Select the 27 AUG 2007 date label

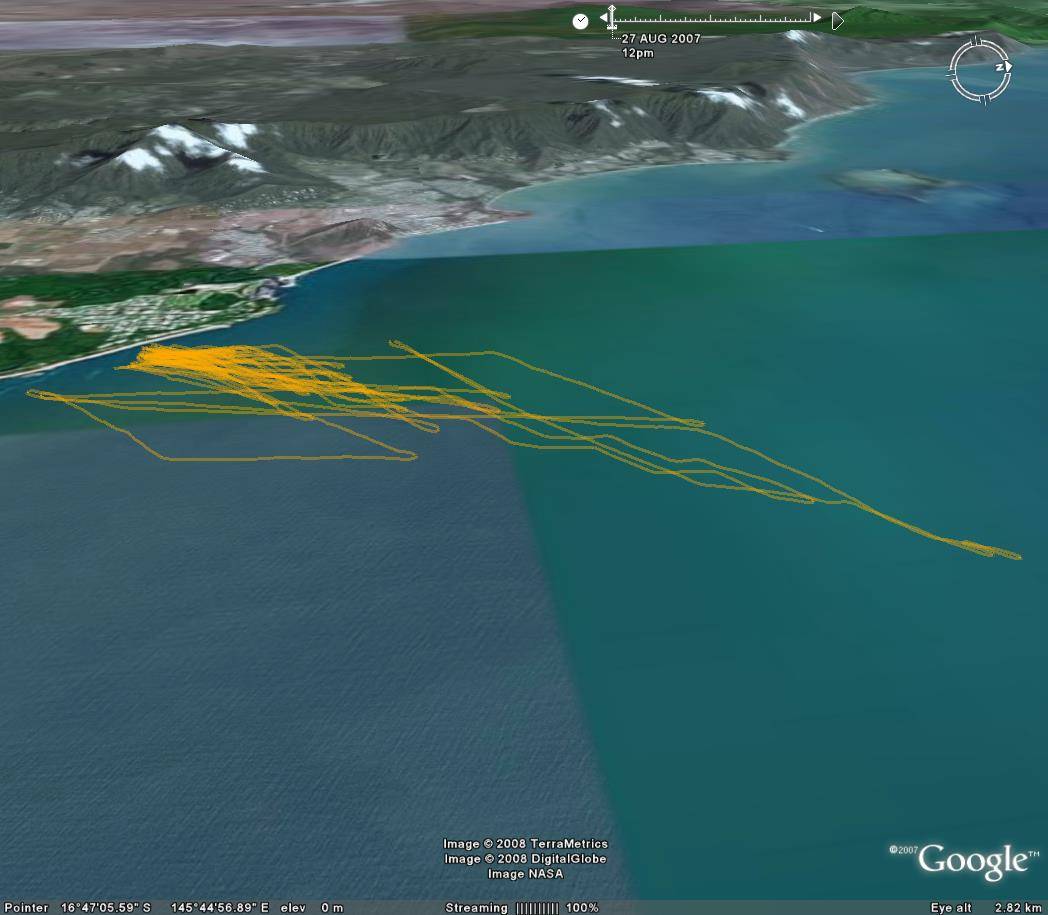[x=661, y=39]
